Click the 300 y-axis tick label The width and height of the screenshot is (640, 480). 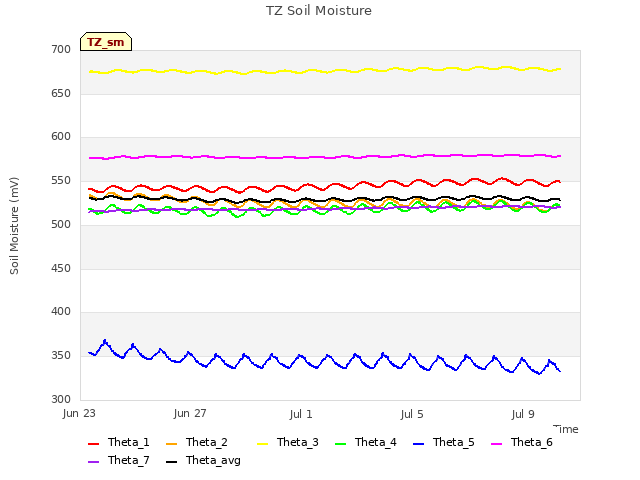tap(61, 399)
